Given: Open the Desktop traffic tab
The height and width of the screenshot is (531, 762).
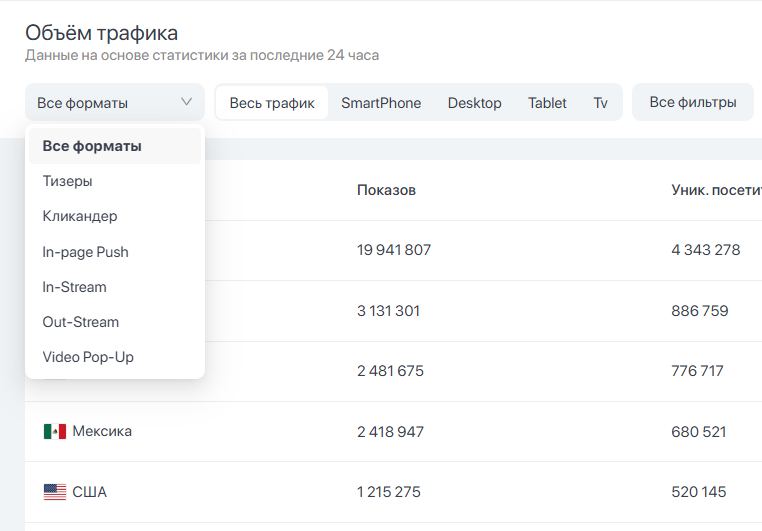Looking at the screenshot, I should tap(474, 103).
